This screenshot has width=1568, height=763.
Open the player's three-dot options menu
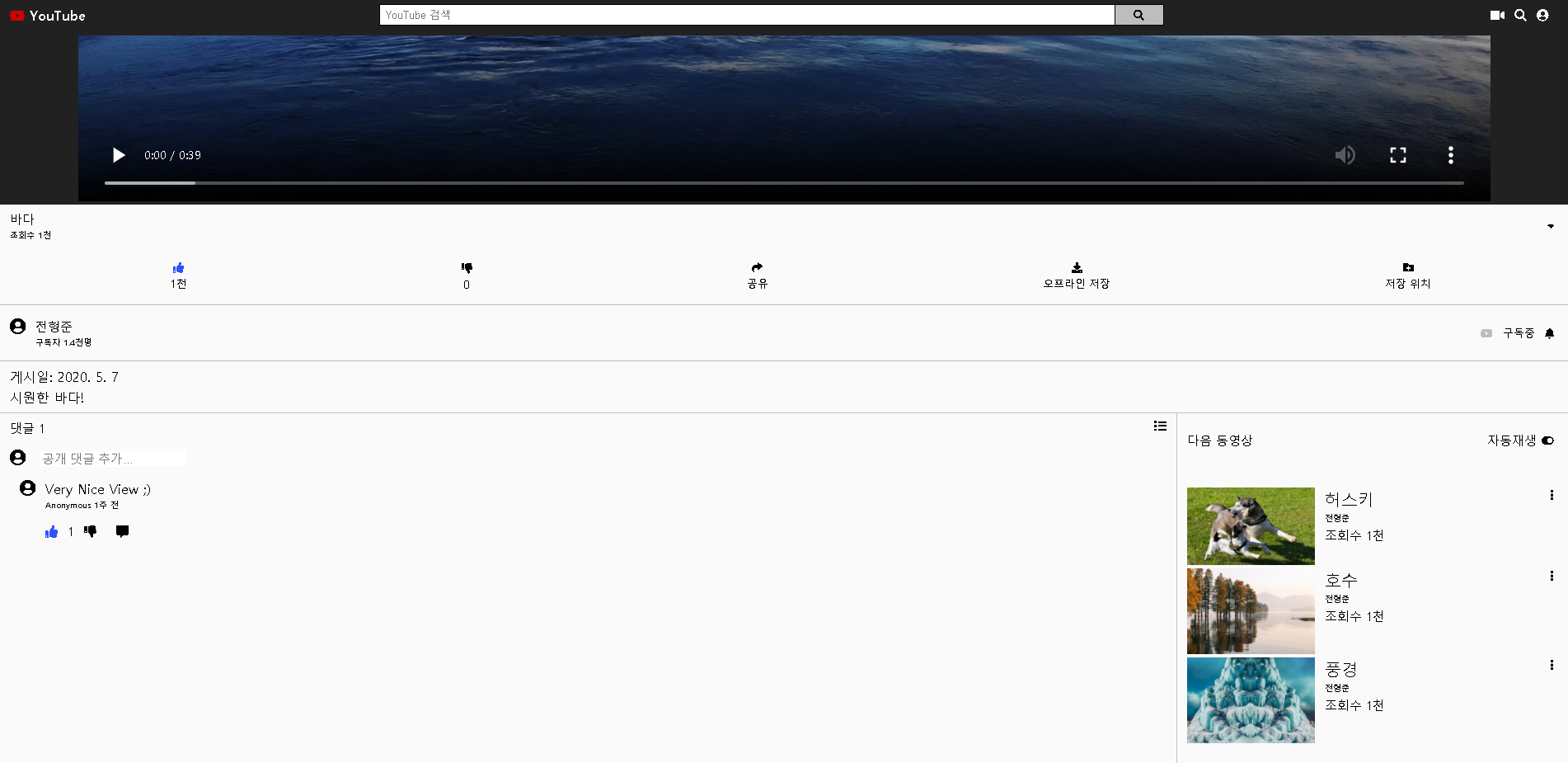coord(1451,155)
